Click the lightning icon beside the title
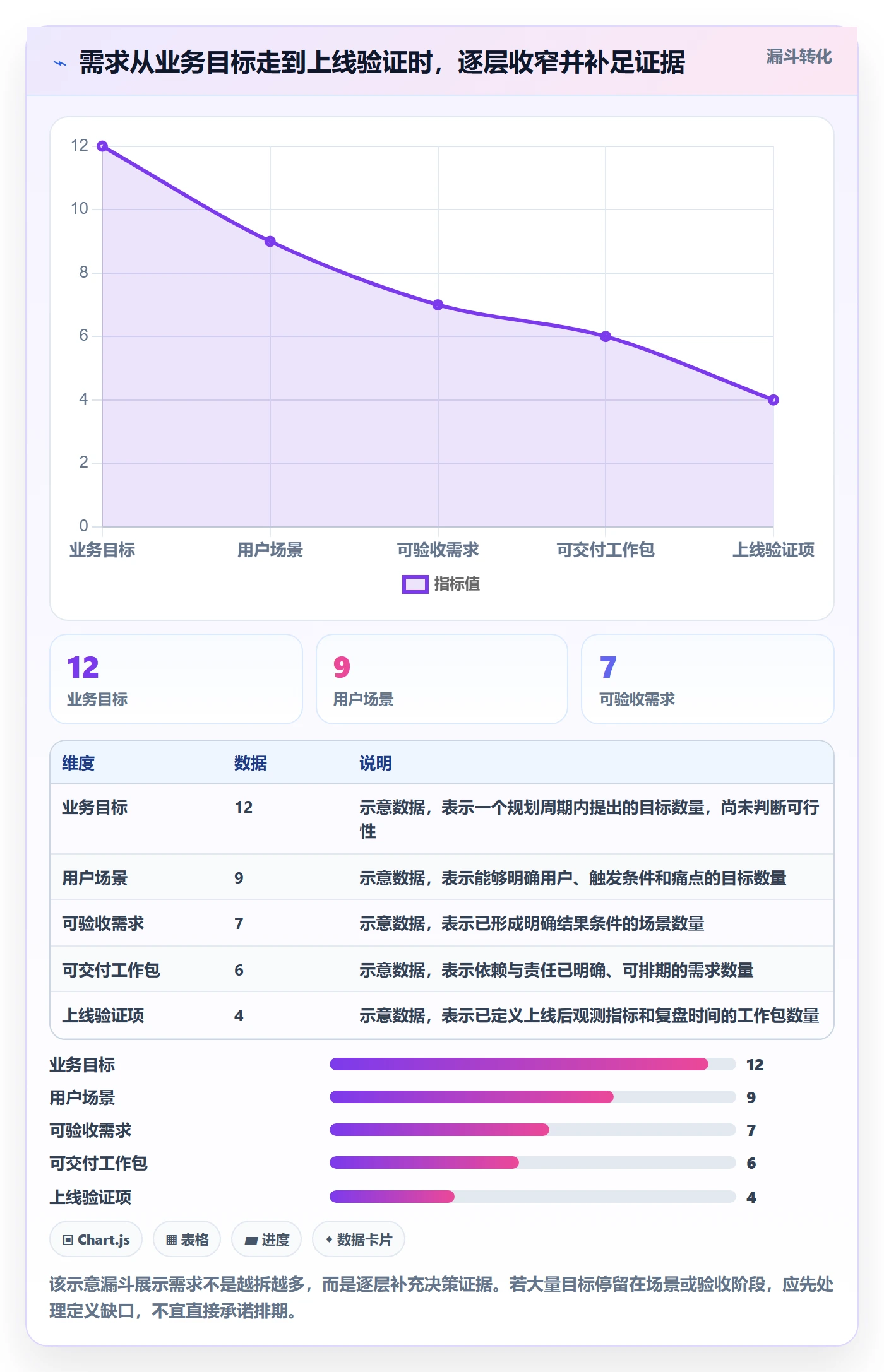884x1372 pixels. coord(60,63)
